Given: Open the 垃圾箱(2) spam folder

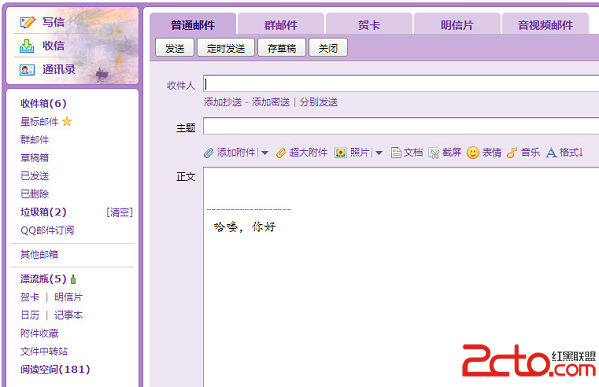Looking at the screenshot, I should pos(44,212).
